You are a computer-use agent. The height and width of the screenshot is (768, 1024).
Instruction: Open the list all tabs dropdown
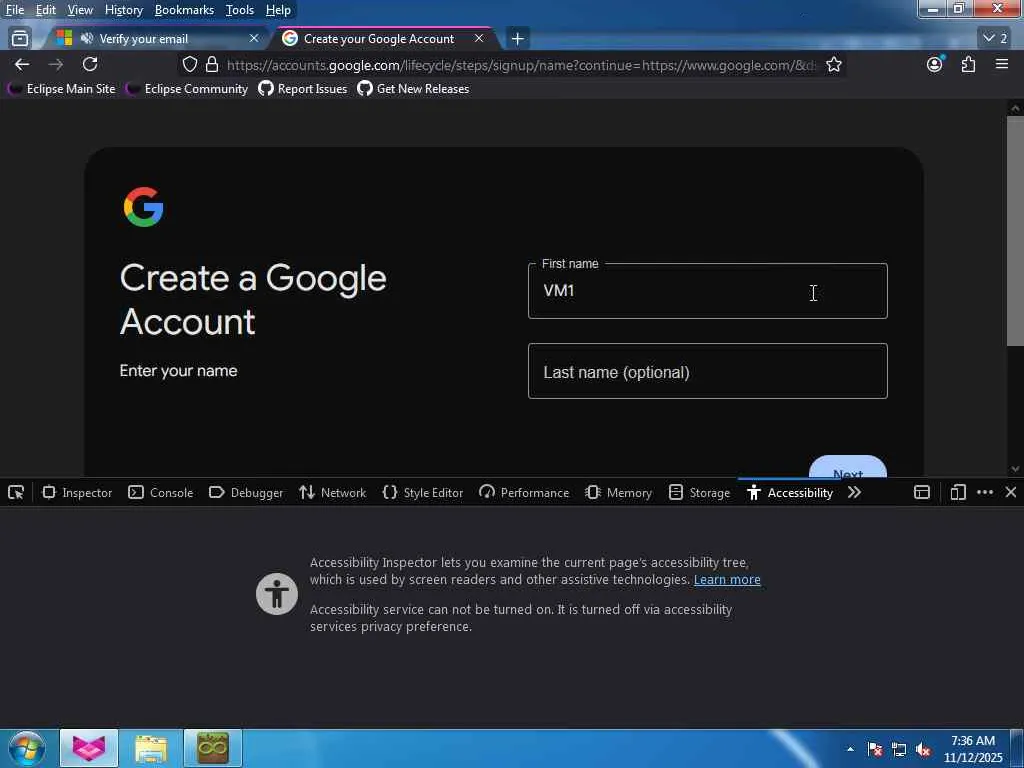(x=995, y=39)
